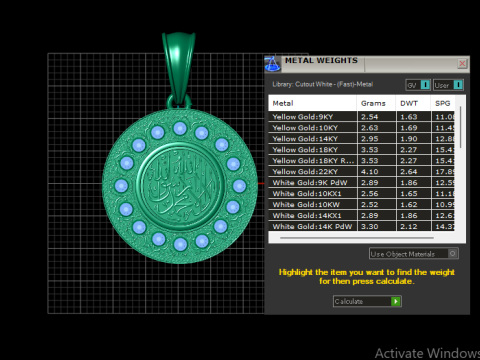
Task: Select the Yellow Gold:22KY row
Action: pyautogui.click(x=361, y=172)
